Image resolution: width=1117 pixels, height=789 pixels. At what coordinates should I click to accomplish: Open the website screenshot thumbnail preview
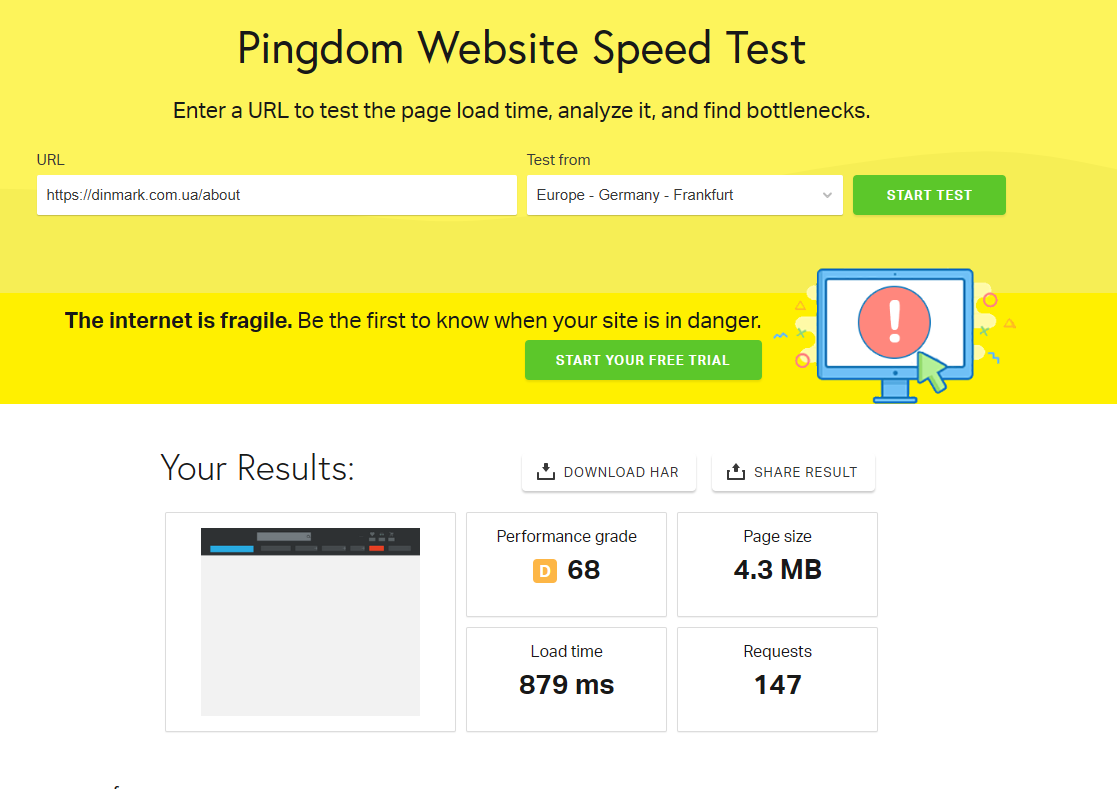point(310,622)
